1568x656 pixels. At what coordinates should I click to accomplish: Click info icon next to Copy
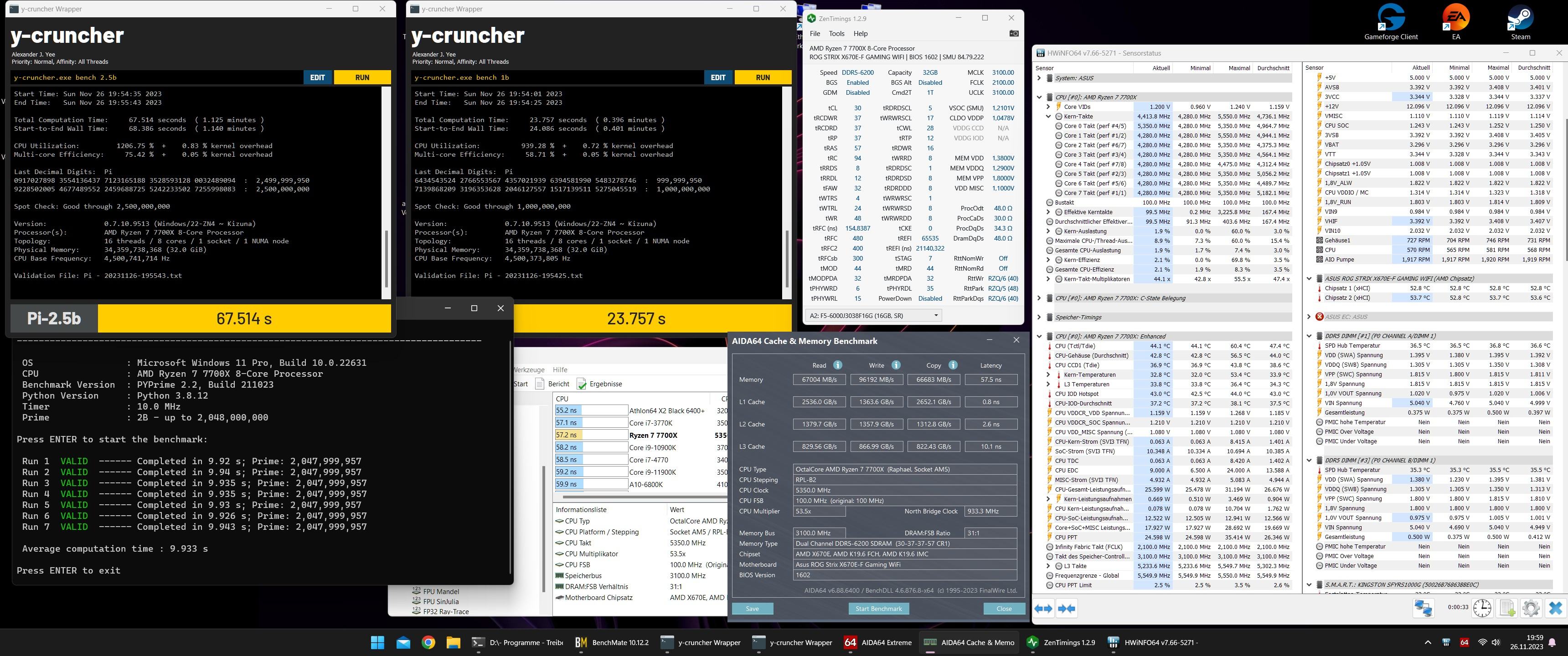pos(953,365)
